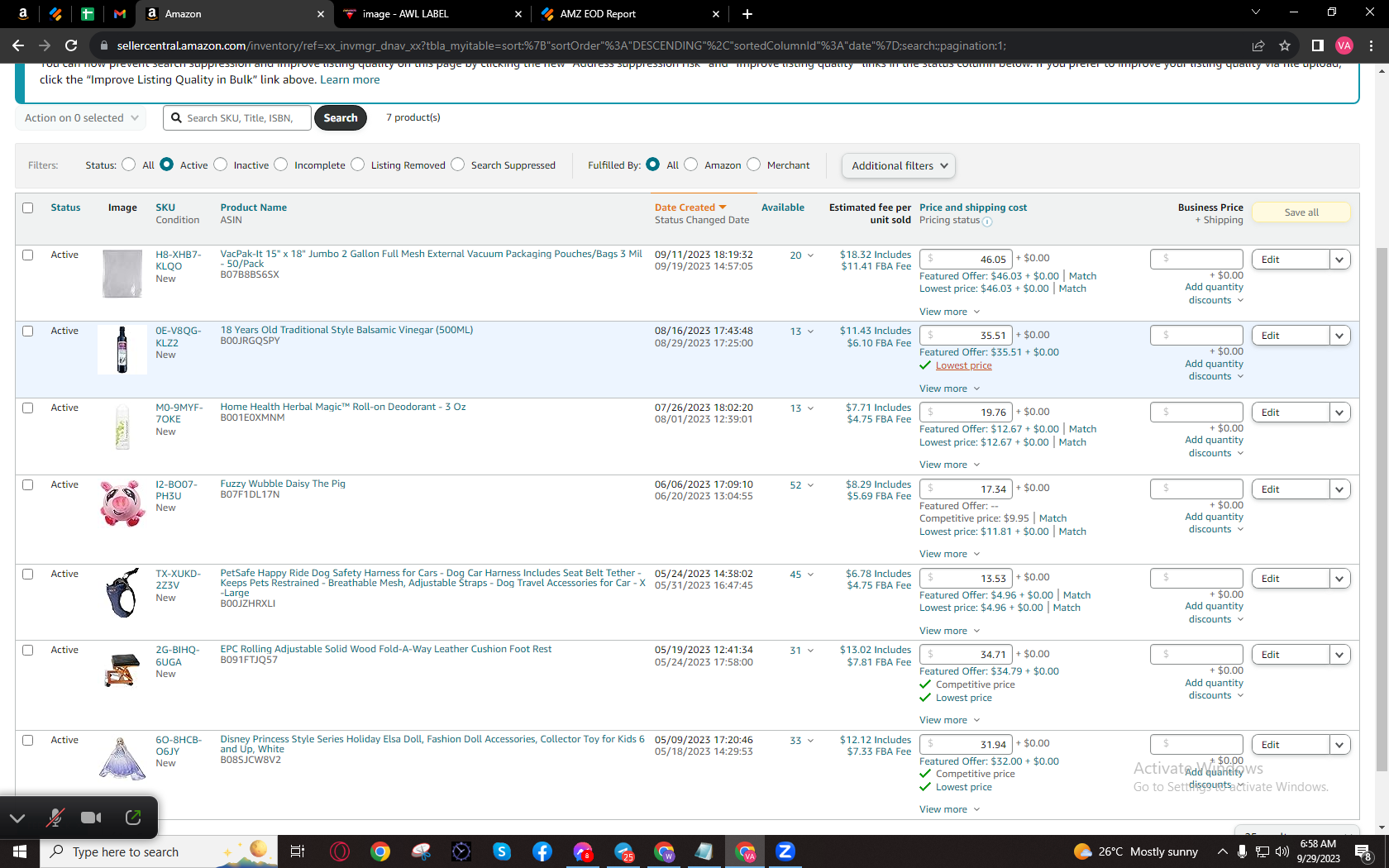The width and height of the screenshot is (1389, 868).
Task: Launch Opera from the taskbar
Action: click(x=339, y=851)
